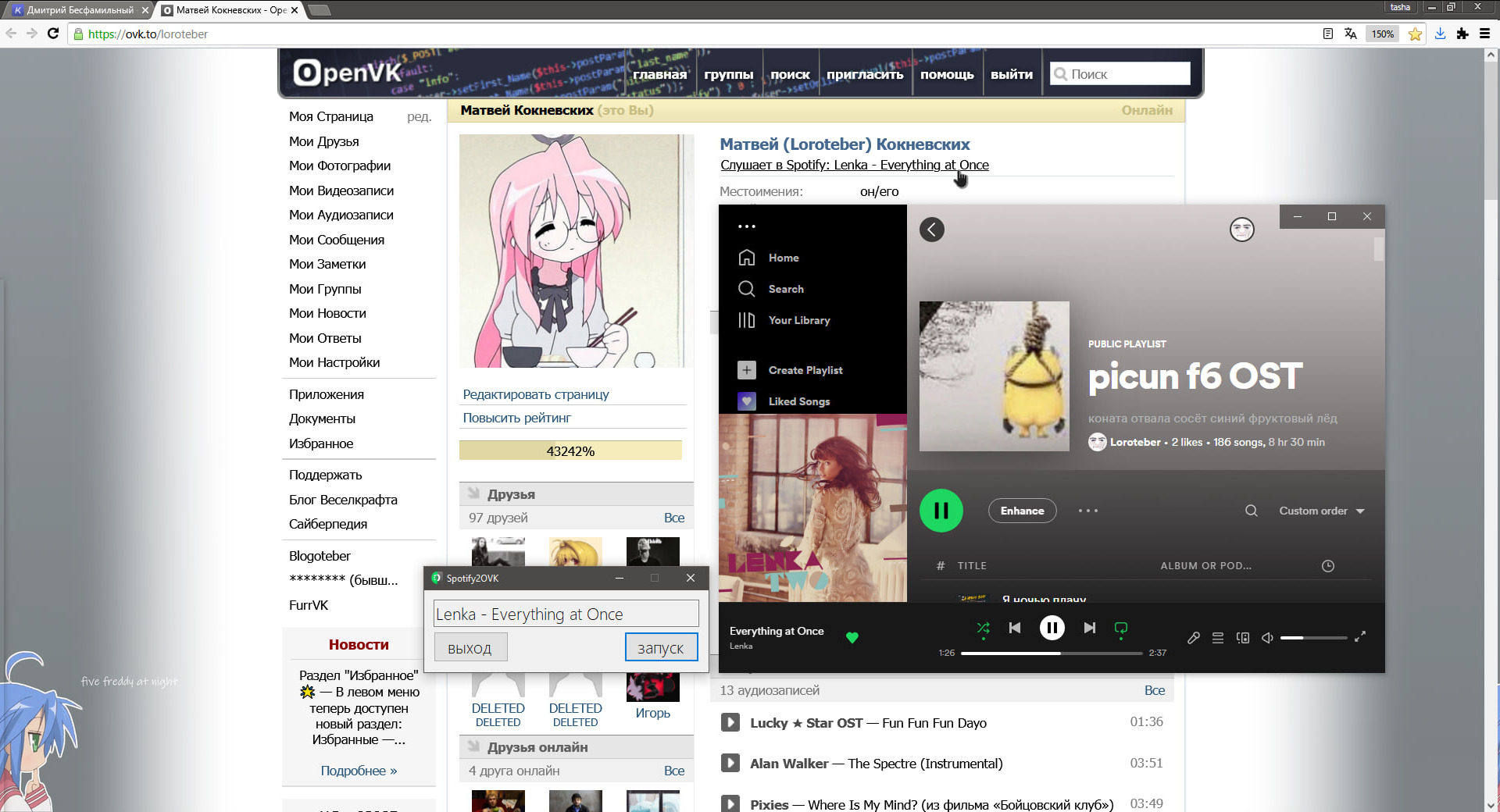
Task: Open главная in the OpenVK header
Action: (x=659, y=74)
